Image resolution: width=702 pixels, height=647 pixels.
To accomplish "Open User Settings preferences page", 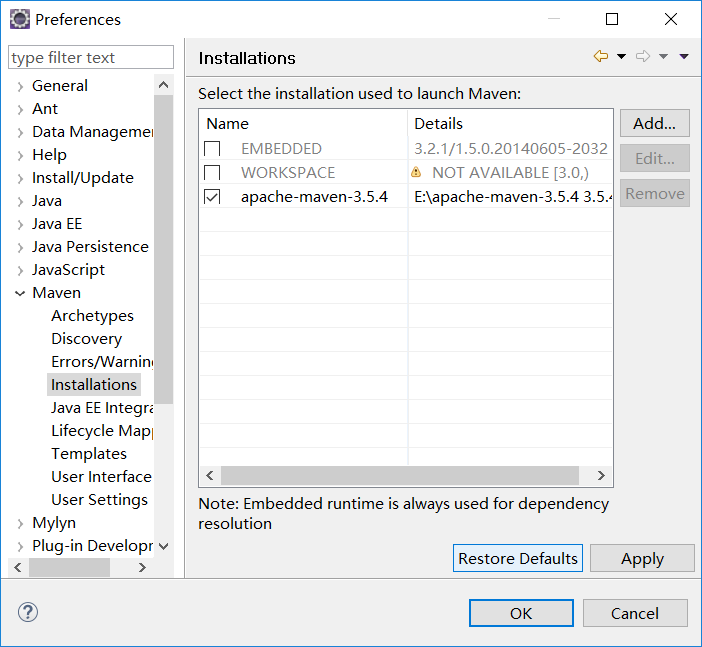I will 99,500.
